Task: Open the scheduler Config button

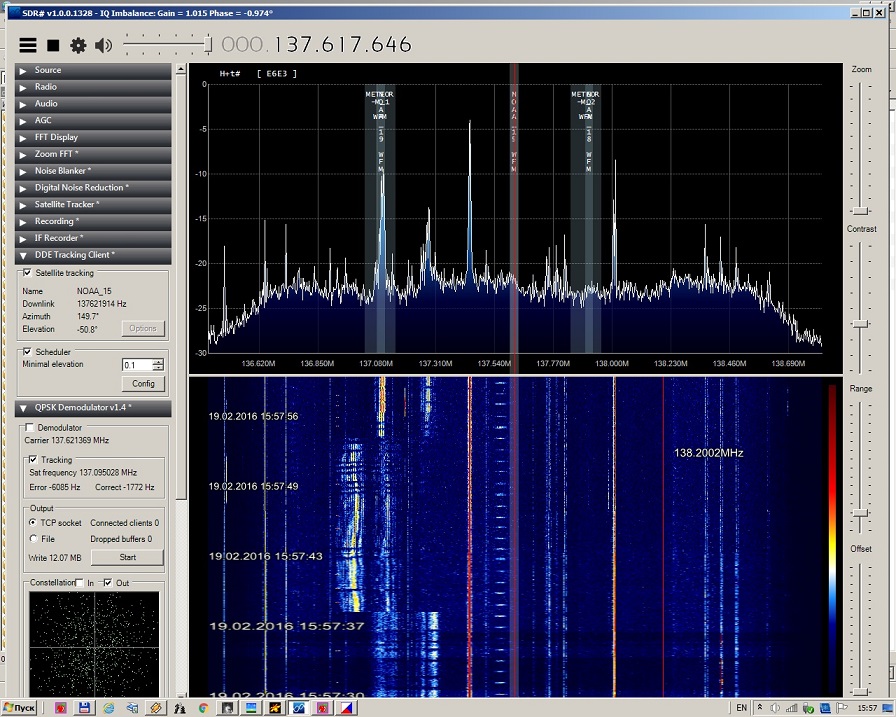Action: (x=143, y=383)
